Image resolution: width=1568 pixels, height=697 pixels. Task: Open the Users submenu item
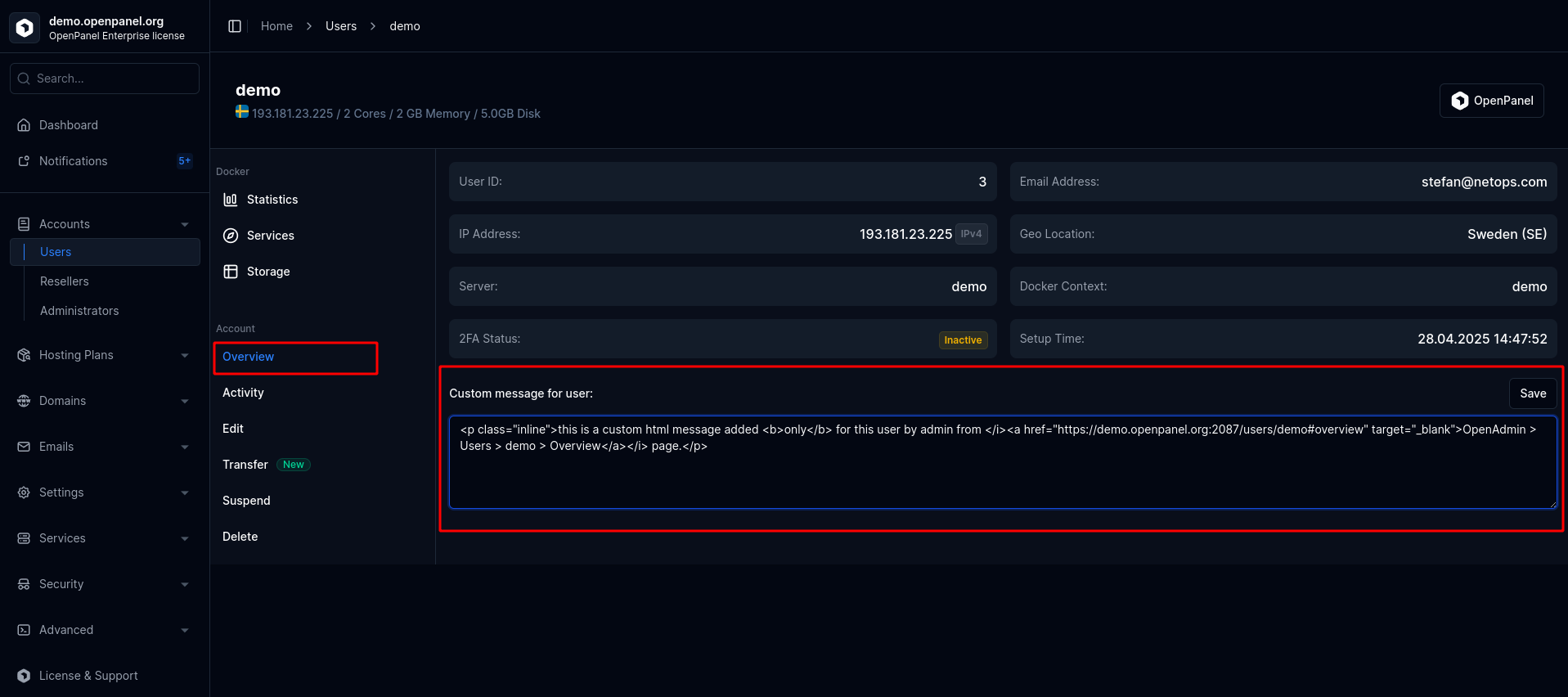click(x=105, y=252)
